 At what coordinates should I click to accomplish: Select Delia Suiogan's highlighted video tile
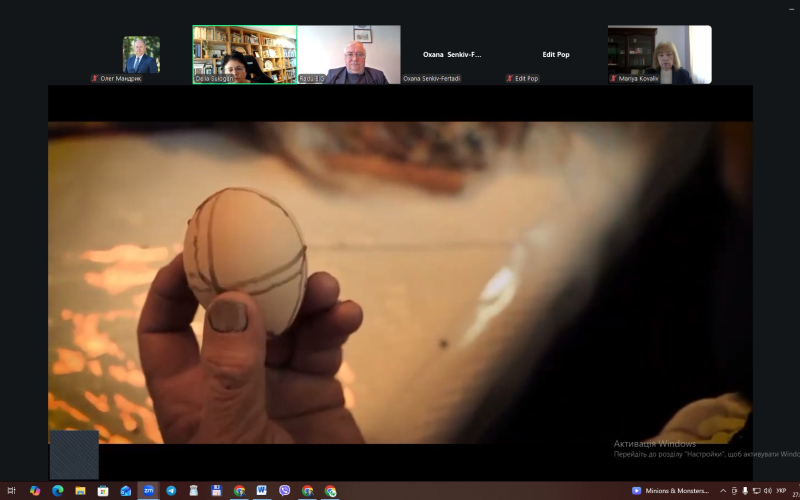(x=244, y=55)
